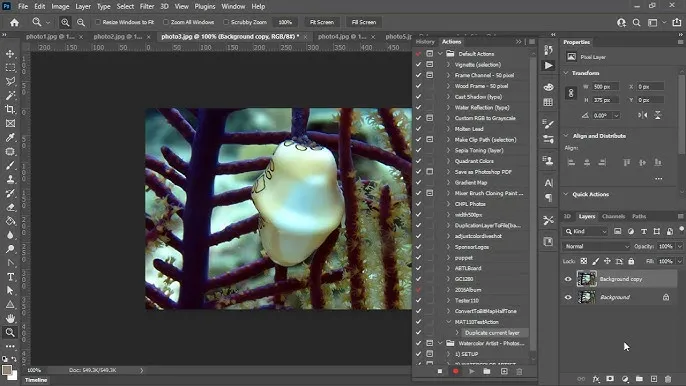Select the Magic Wand tool
Image resolution: width=686 pixels, height=386 pixels.
tap(10, 95)
